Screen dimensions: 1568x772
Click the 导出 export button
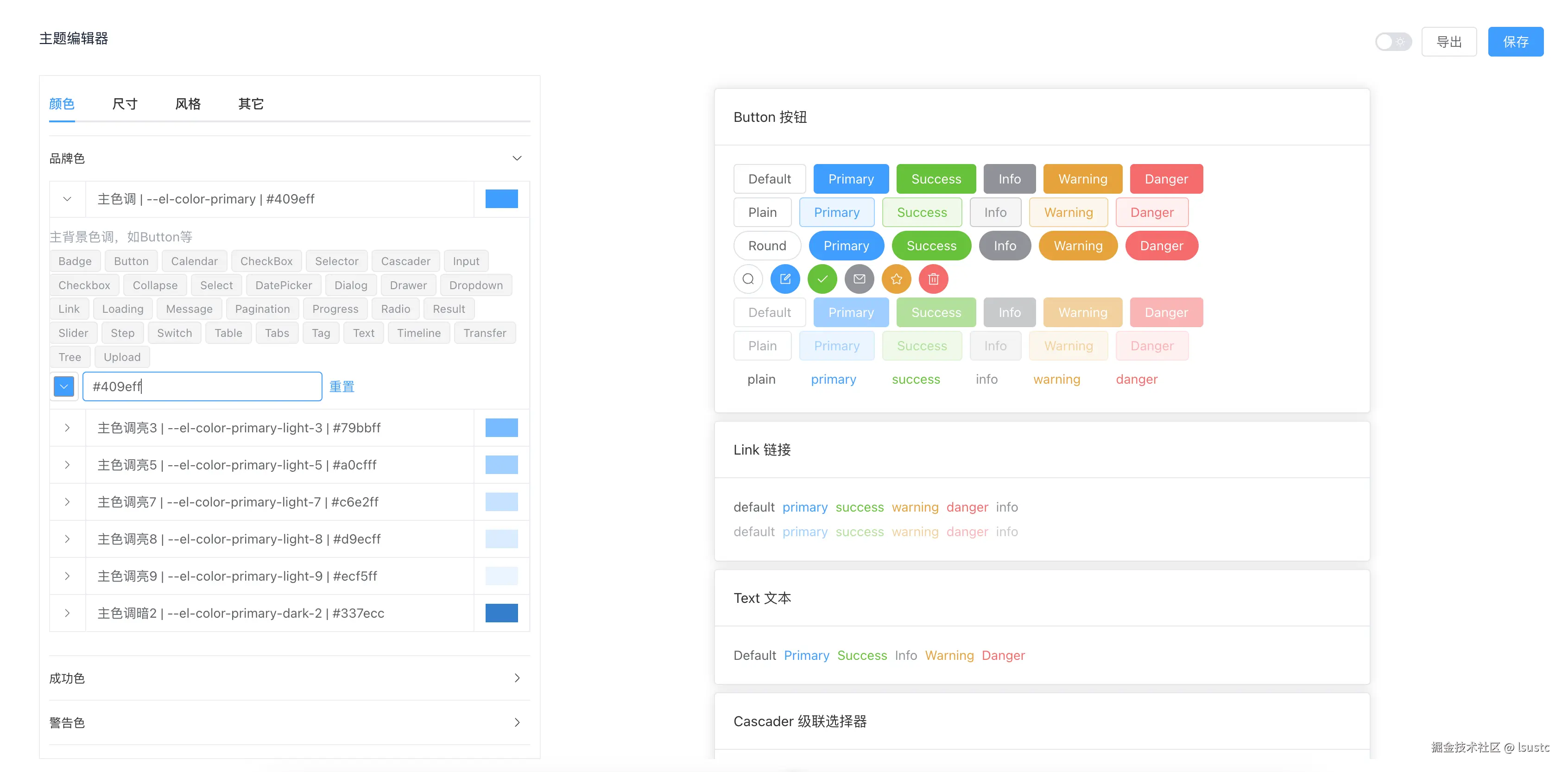pyautogui.click(x=1449, y=42)
